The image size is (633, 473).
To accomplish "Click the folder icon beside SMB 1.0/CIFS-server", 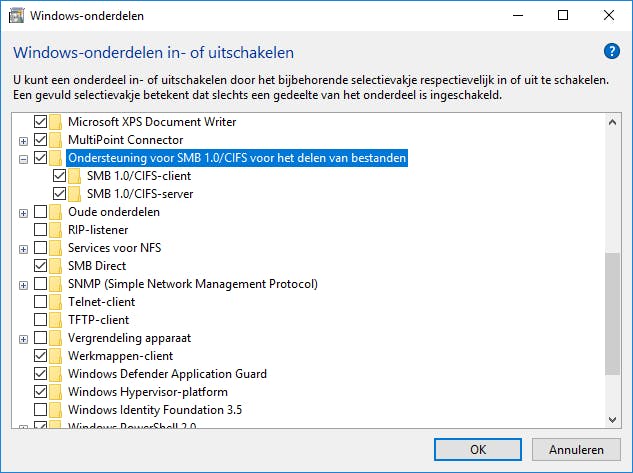I will pos(75,194).
